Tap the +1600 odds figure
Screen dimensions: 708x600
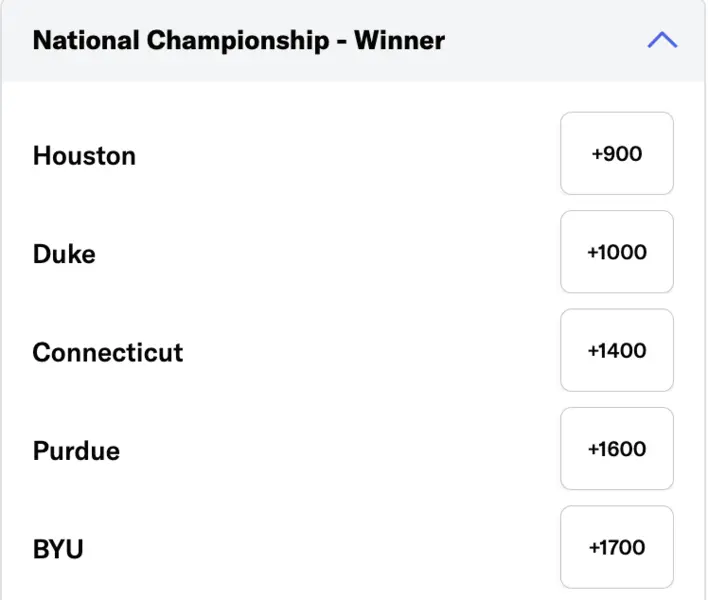(616, 448)
